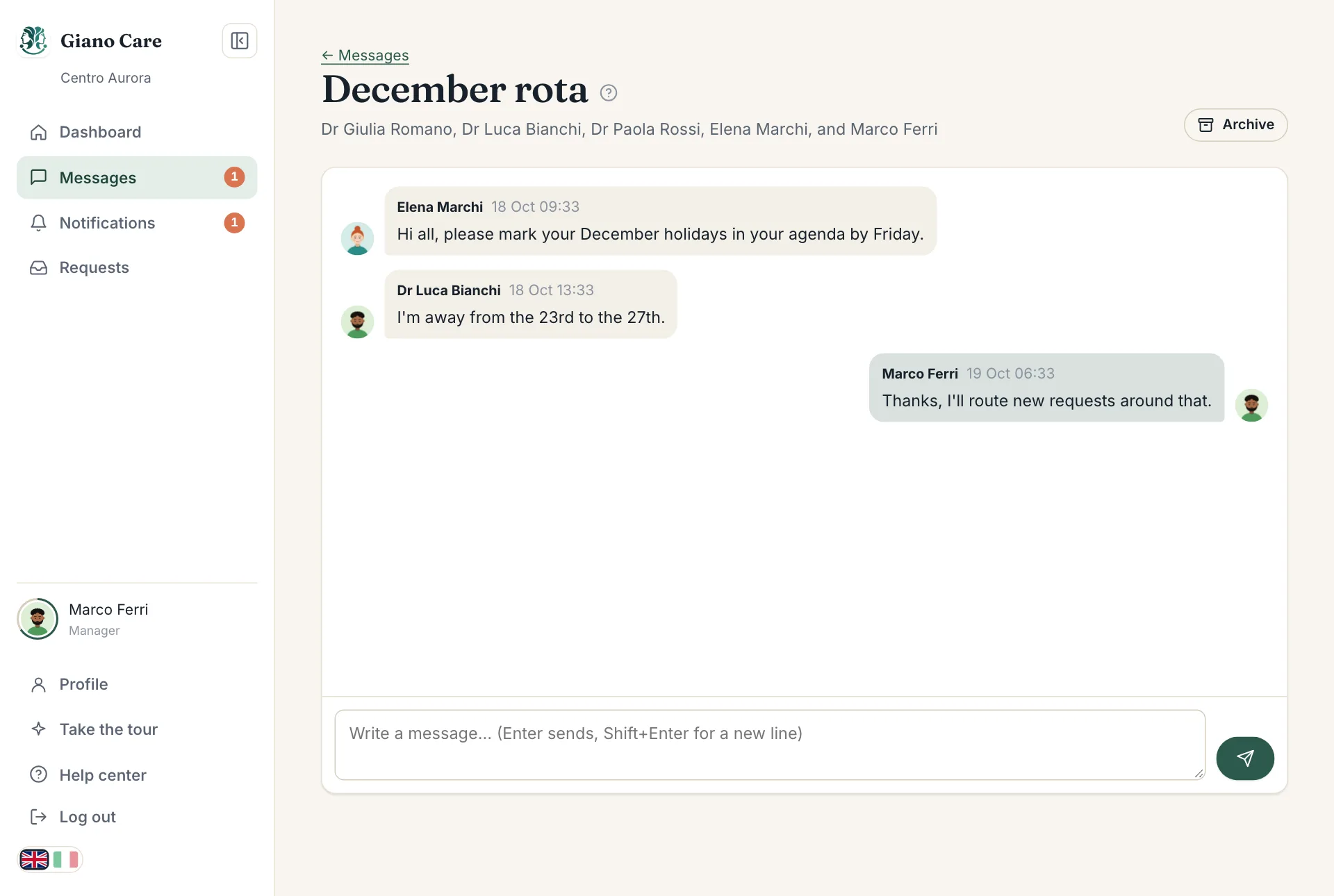Click the Profile person icon
1334x896 pixels.
[39, 685]
